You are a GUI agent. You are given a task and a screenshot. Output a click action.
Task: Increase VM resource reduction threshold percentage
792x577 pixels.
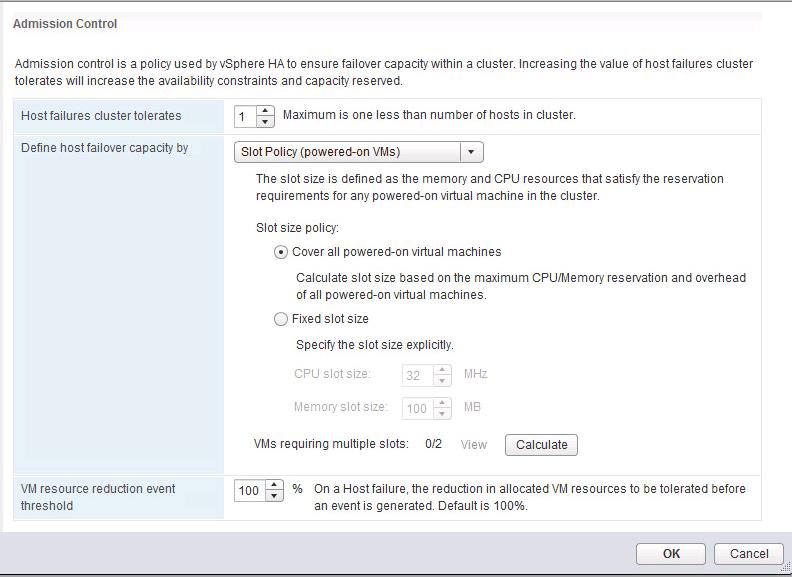point(275,485)
